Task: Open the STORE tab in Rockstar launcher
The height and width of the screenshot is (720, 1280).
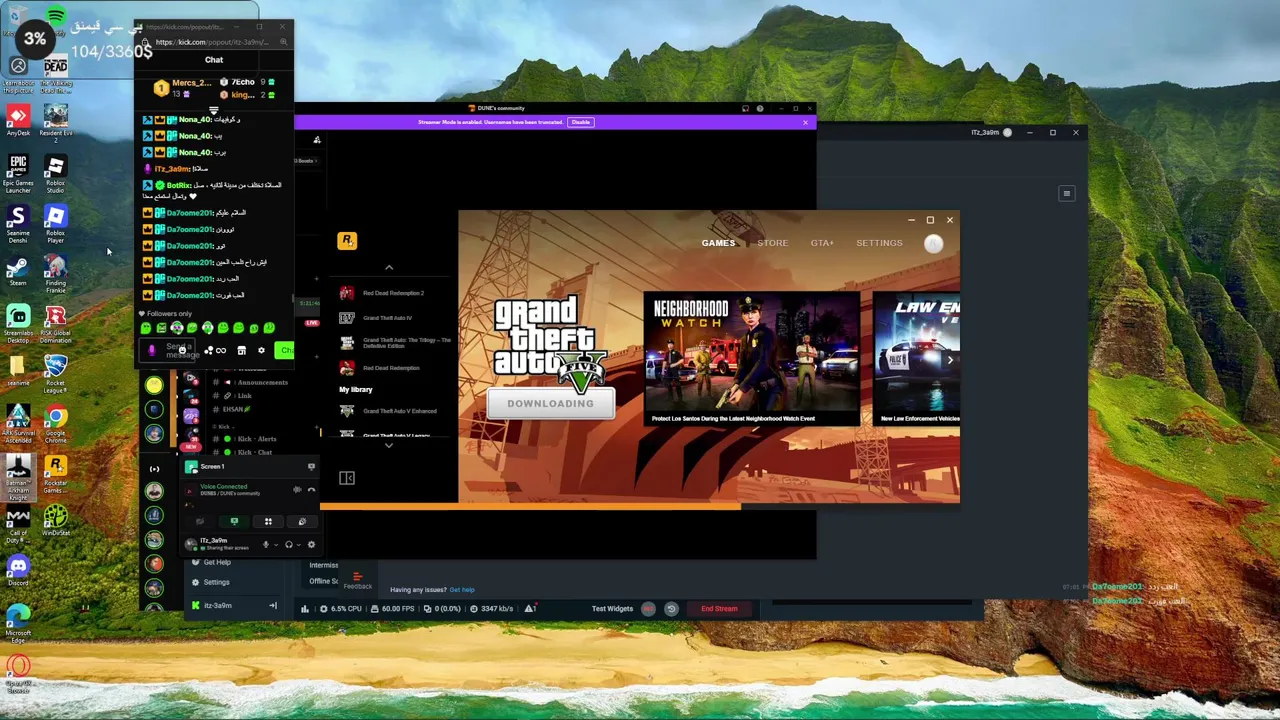Action: (x=772, y=243)
